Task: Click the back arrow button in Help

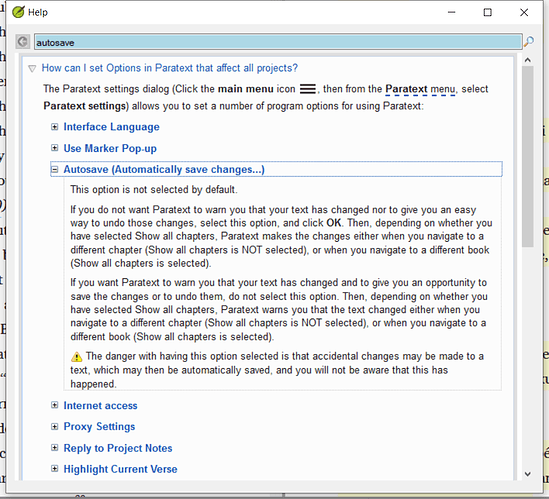Action: tap(23, 42)
